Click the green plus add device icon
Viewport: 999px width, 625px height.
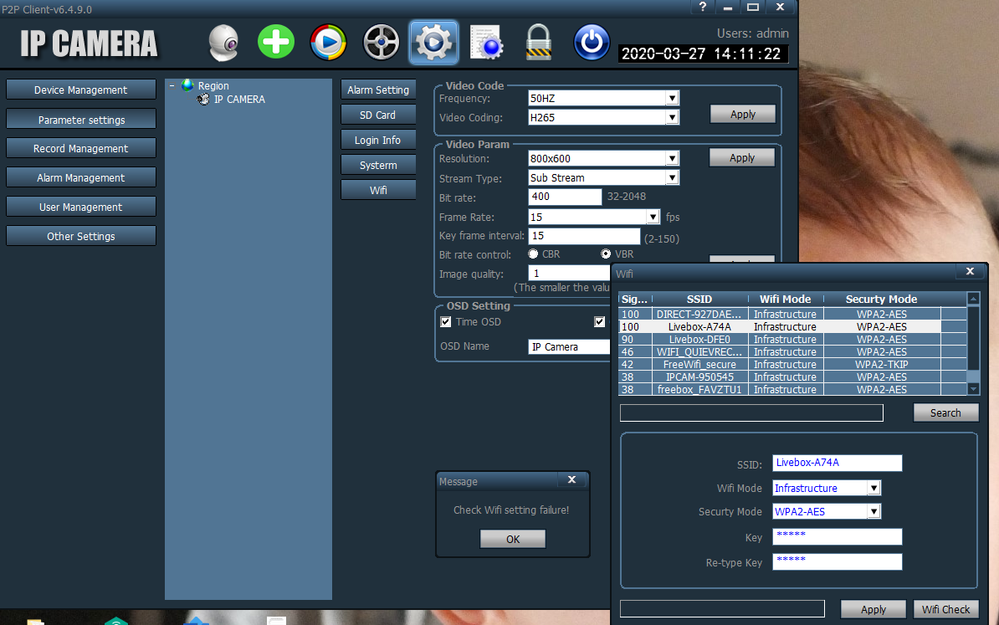click(x=276, y=43)
